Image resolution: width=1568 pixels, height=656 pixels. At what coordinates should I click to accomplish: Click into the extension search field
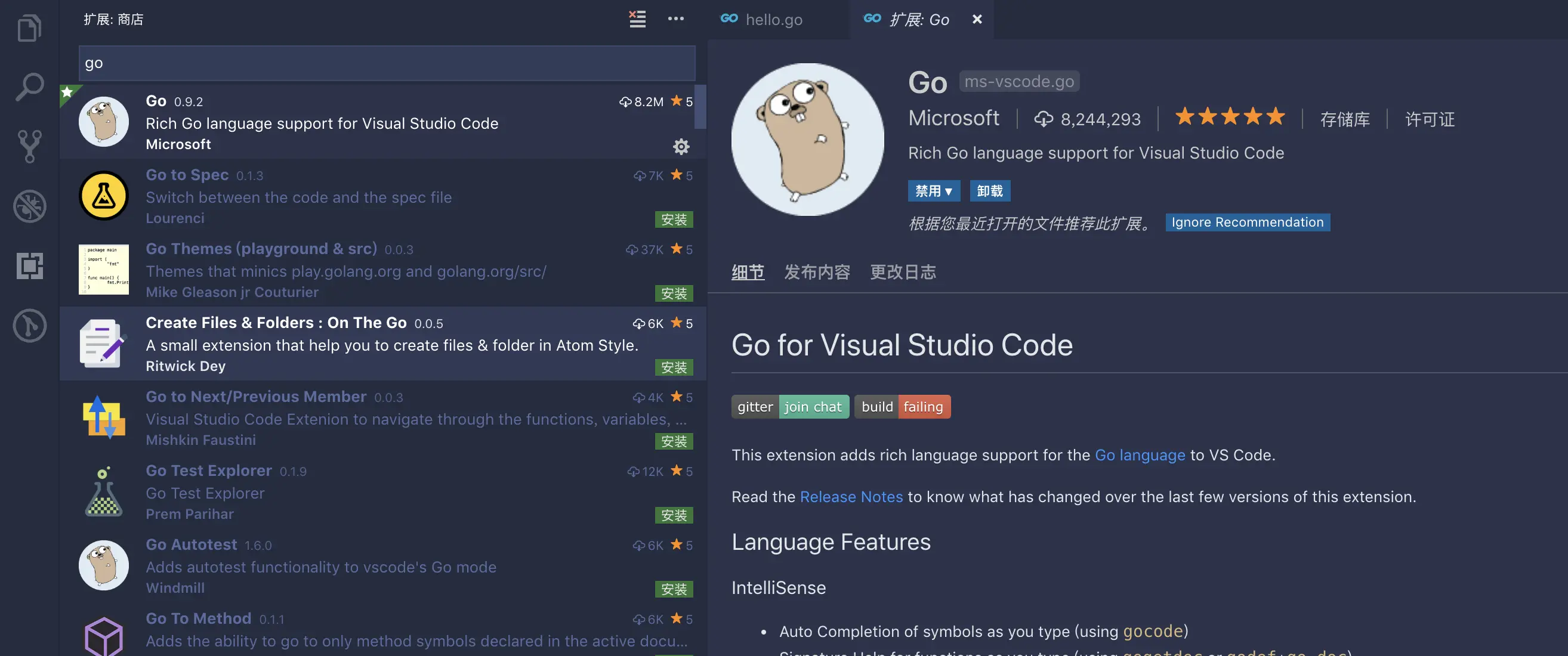click(387, 63)
